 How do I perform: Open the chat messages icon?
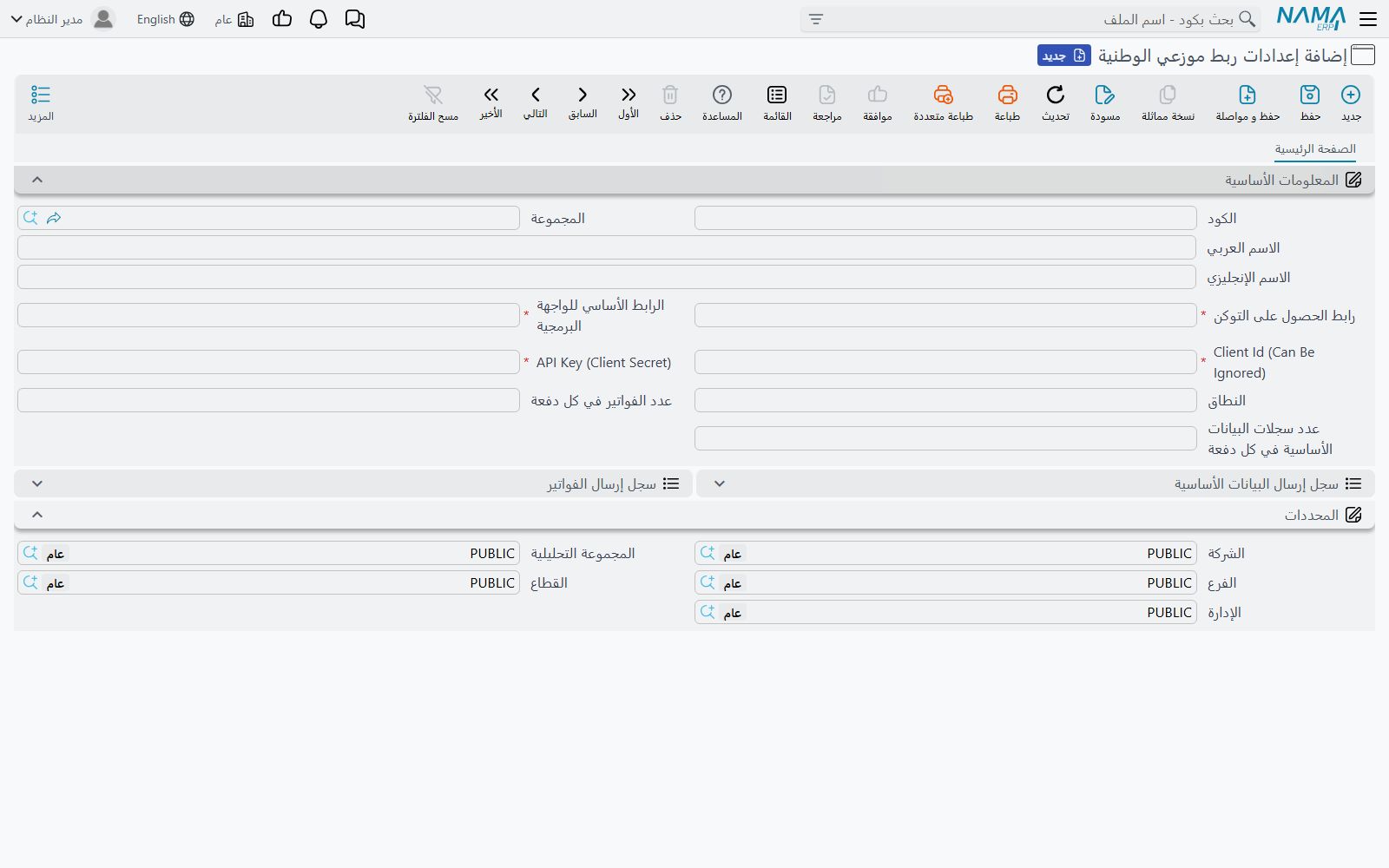pos(355,19)
